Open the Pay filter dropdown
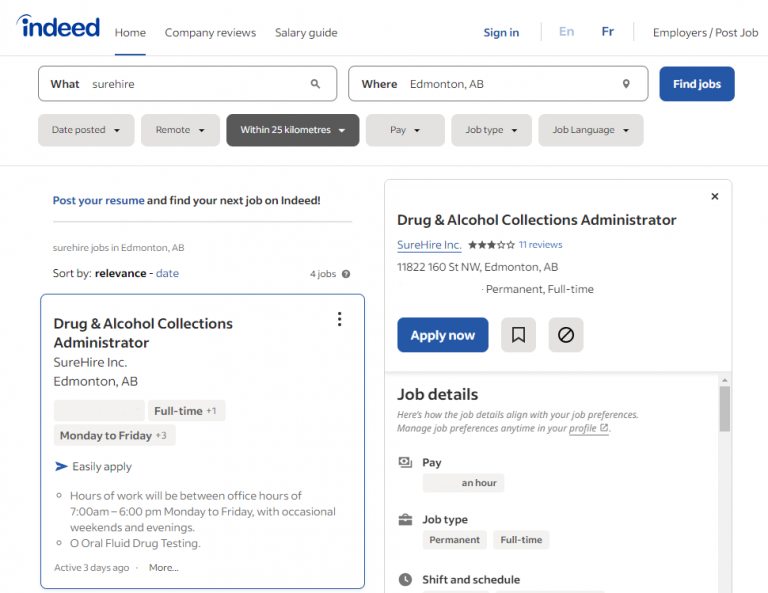The height and width of the screenshot is (593, 768). (x=405, y=130)
